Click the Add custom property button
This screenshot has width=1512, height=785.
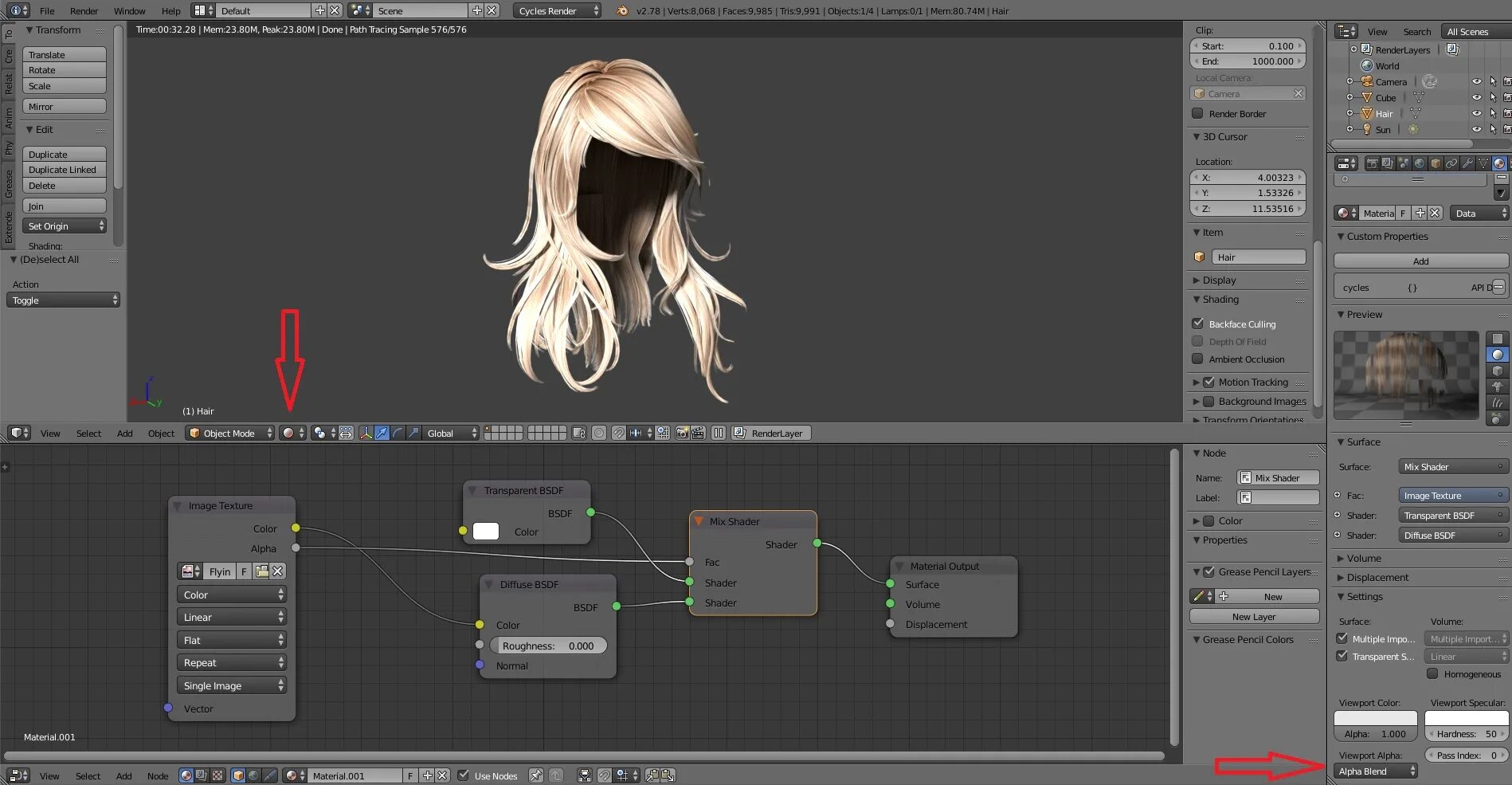click(x=1420, y=261)
